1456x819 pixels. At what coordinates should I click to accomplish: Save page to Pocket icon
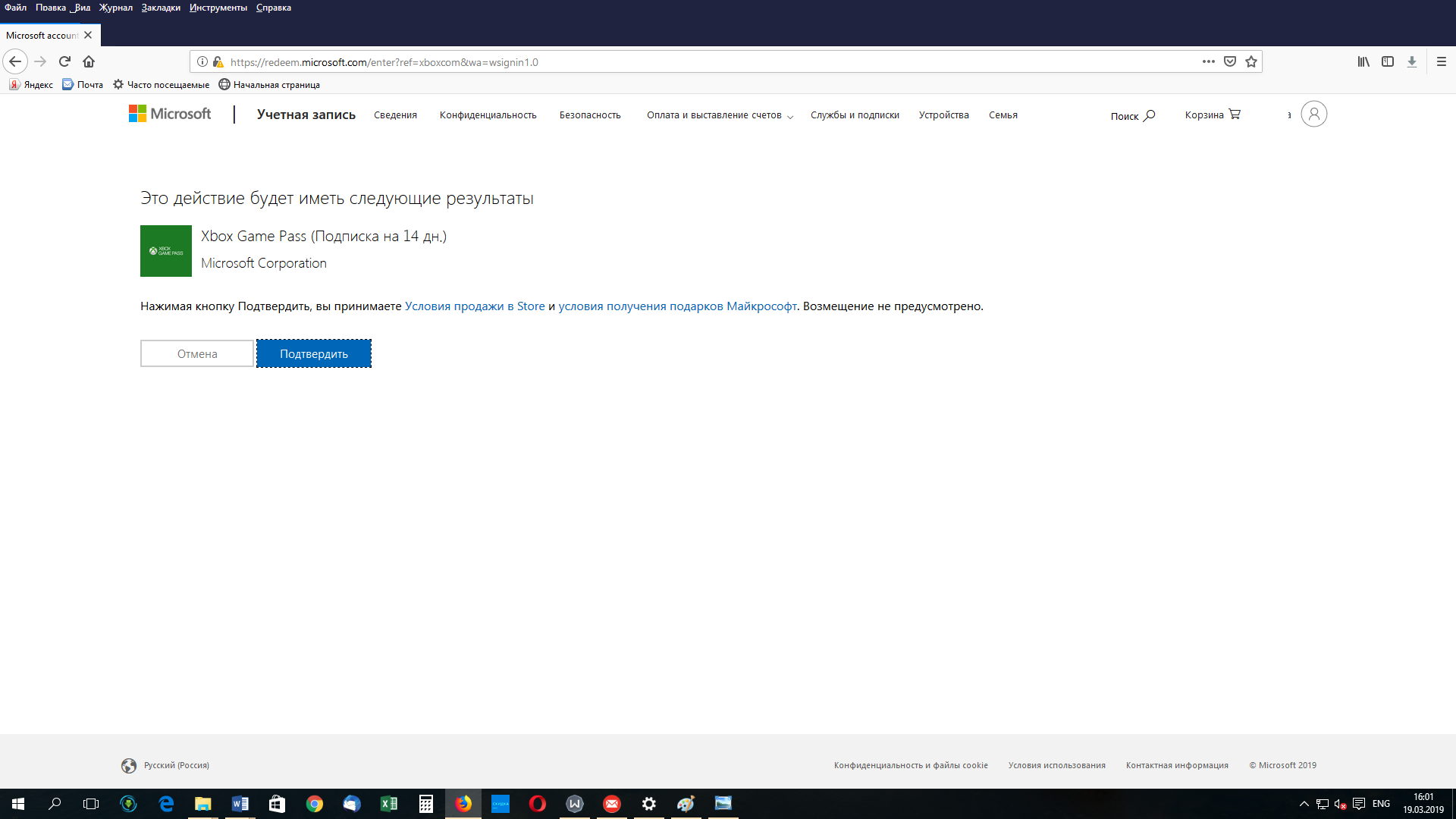(x=1230, y=61)
